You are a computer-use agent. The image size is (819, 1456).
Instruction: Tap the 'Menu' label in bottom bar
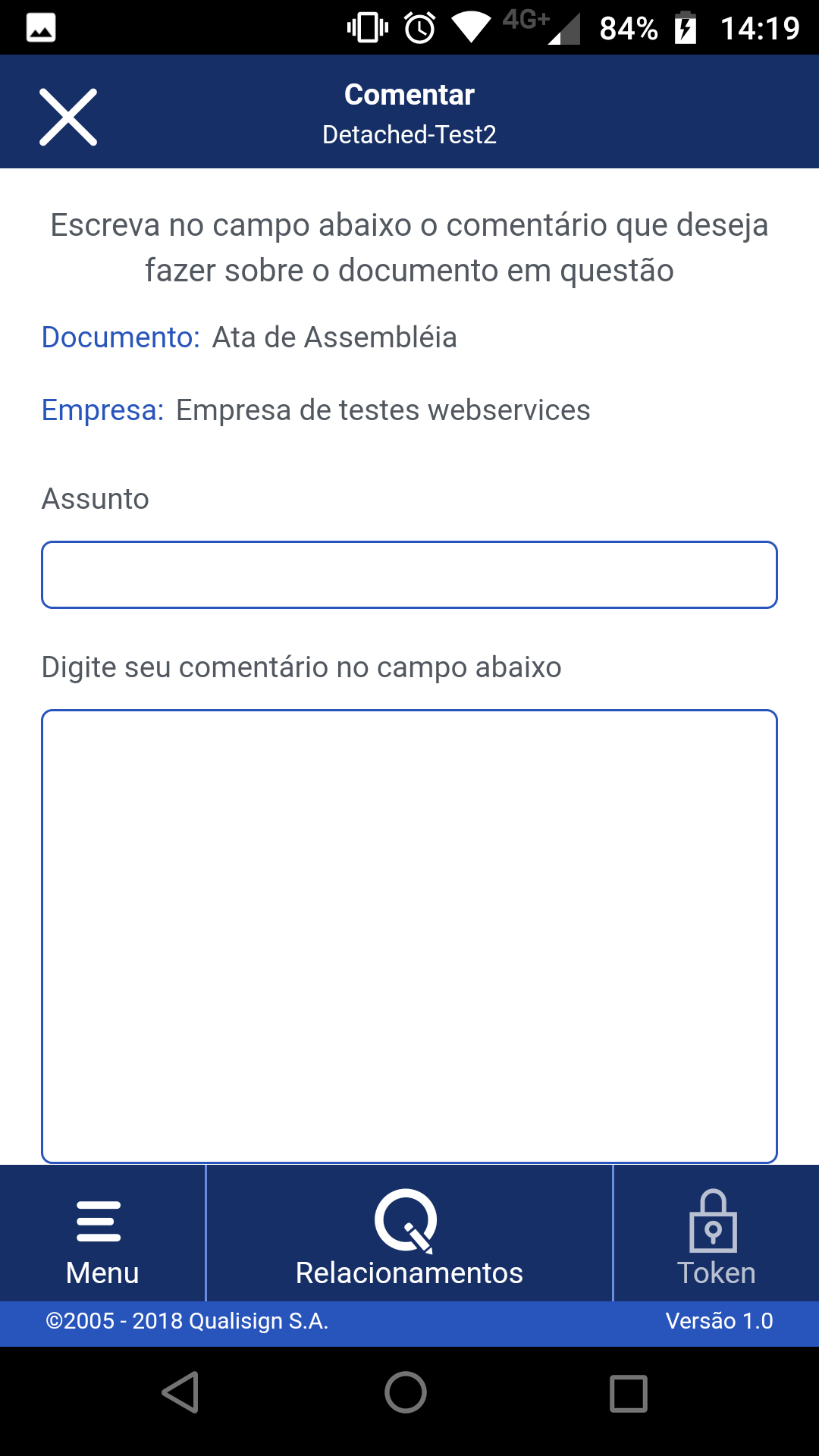click(102, 1272)
